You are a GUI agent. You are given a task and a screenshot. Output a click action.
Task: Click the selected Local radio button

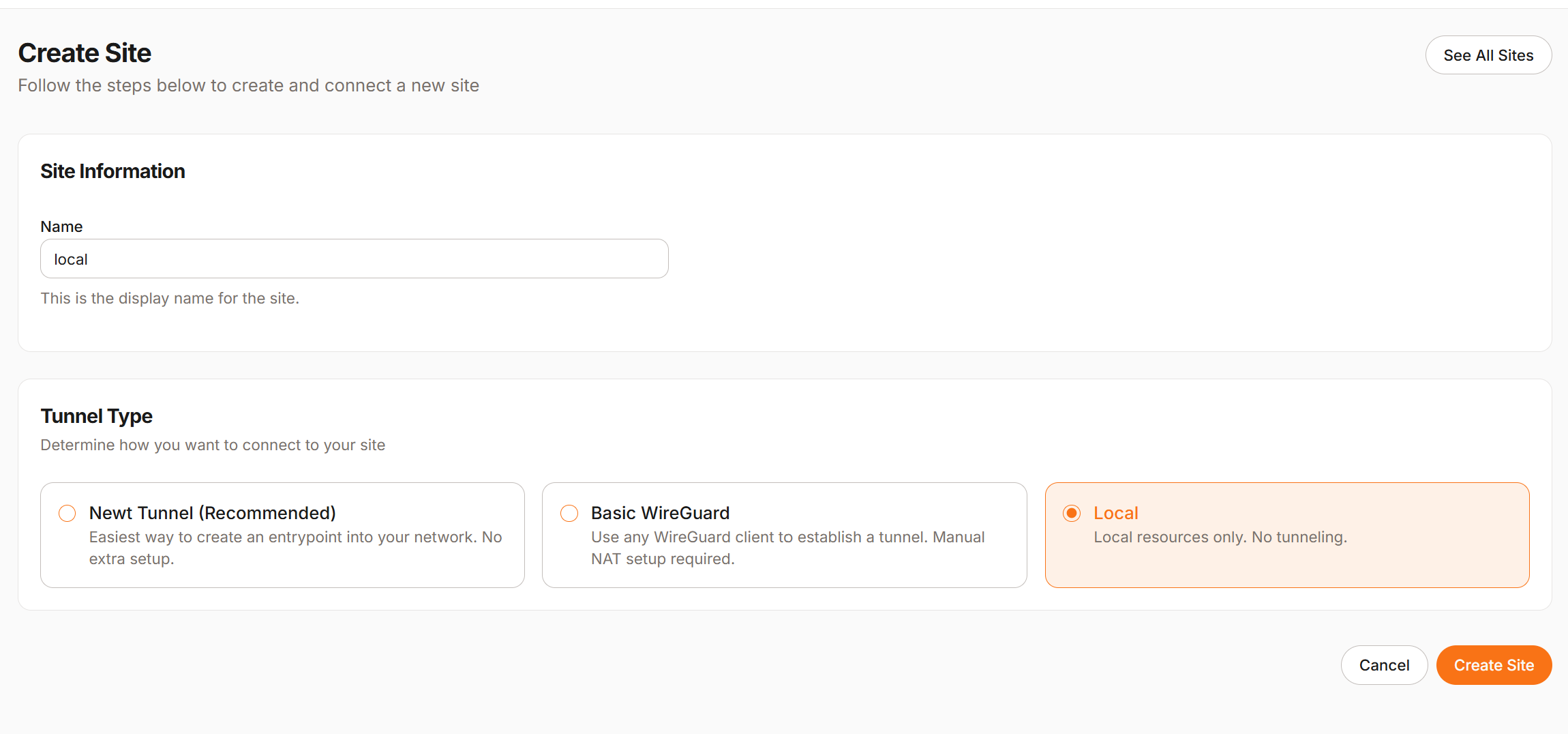[x=1072, y=513]
